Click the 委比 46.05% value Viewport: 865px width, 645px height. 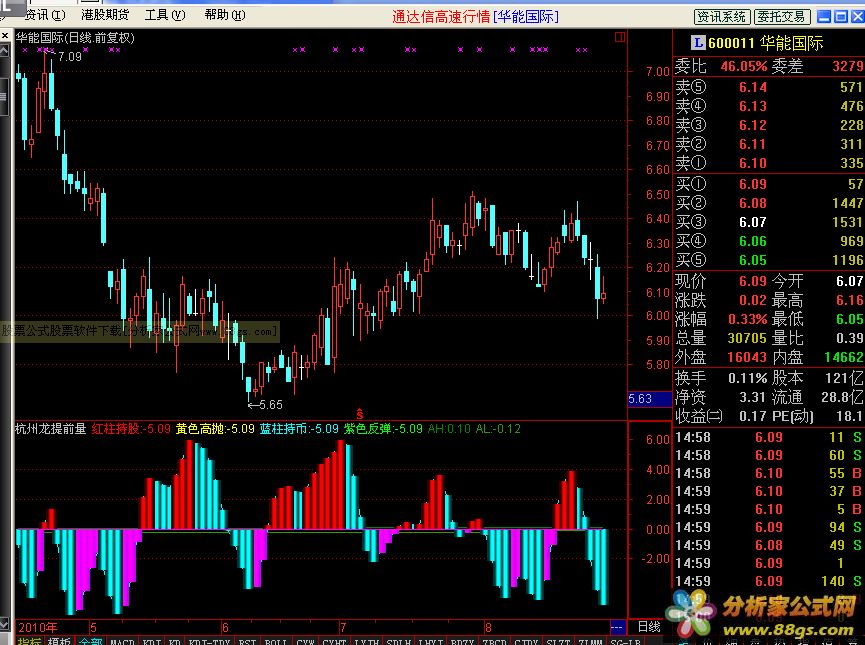744,66
